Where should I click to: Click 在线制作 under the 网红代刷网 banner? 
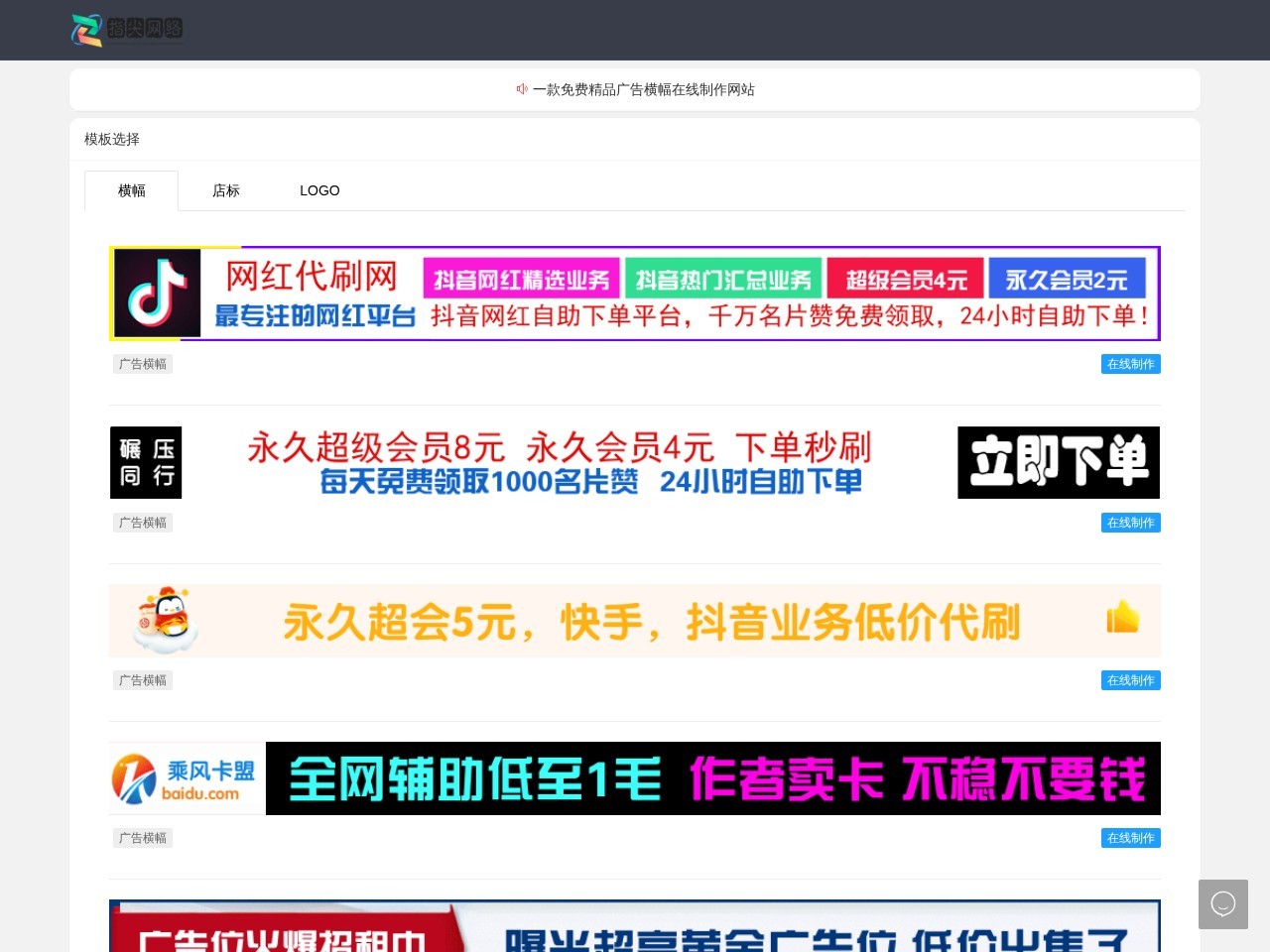point(1131,364)
